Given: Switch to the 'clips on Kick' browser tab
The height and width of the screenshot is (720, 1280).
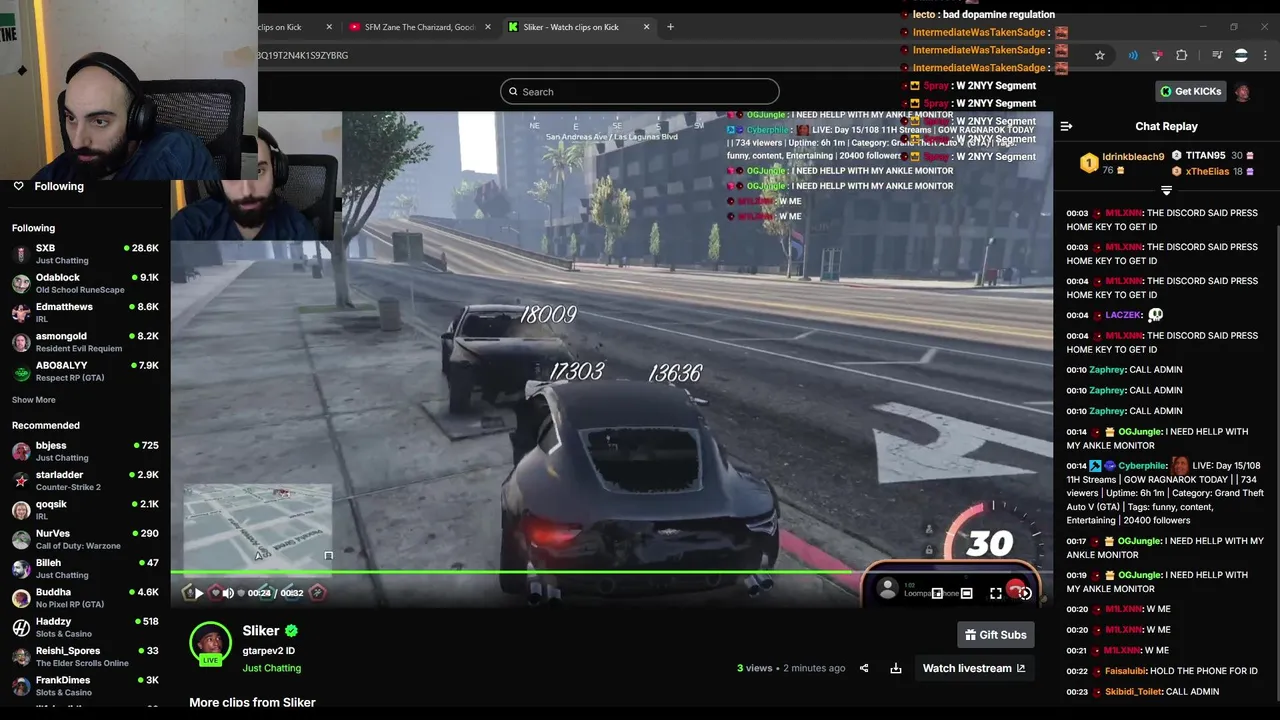Looking at the screenshot, I should (x=290, y=27).
